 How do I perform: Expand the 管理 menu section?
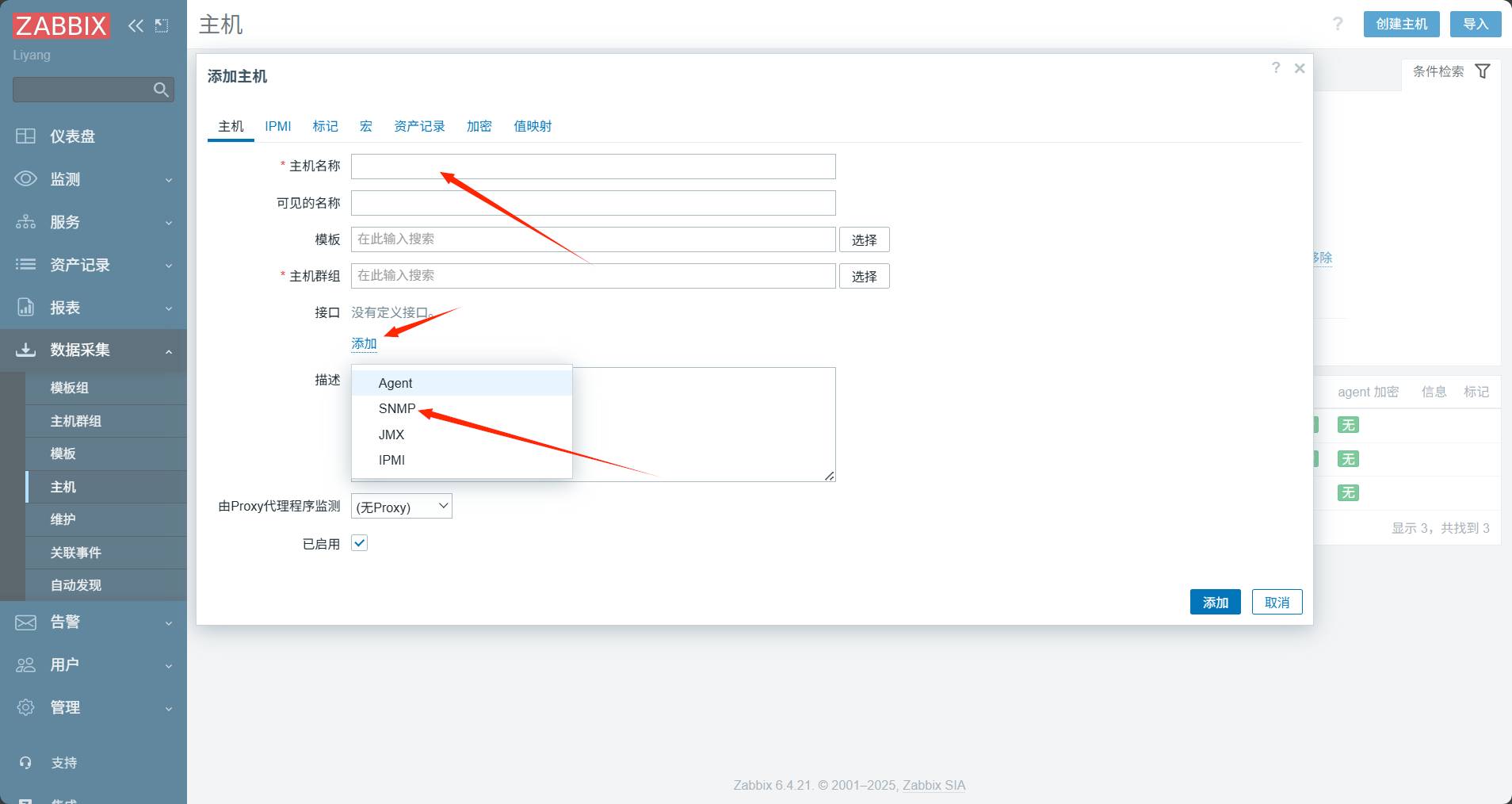(169, 708)
